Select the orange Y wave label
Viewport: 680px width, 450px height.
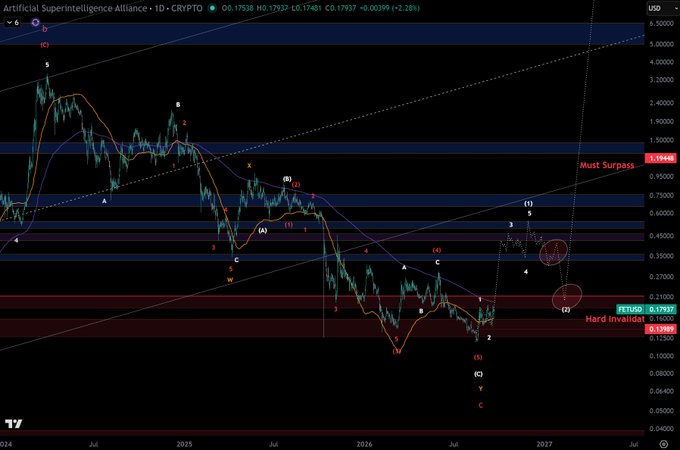[x=481, y=389]
